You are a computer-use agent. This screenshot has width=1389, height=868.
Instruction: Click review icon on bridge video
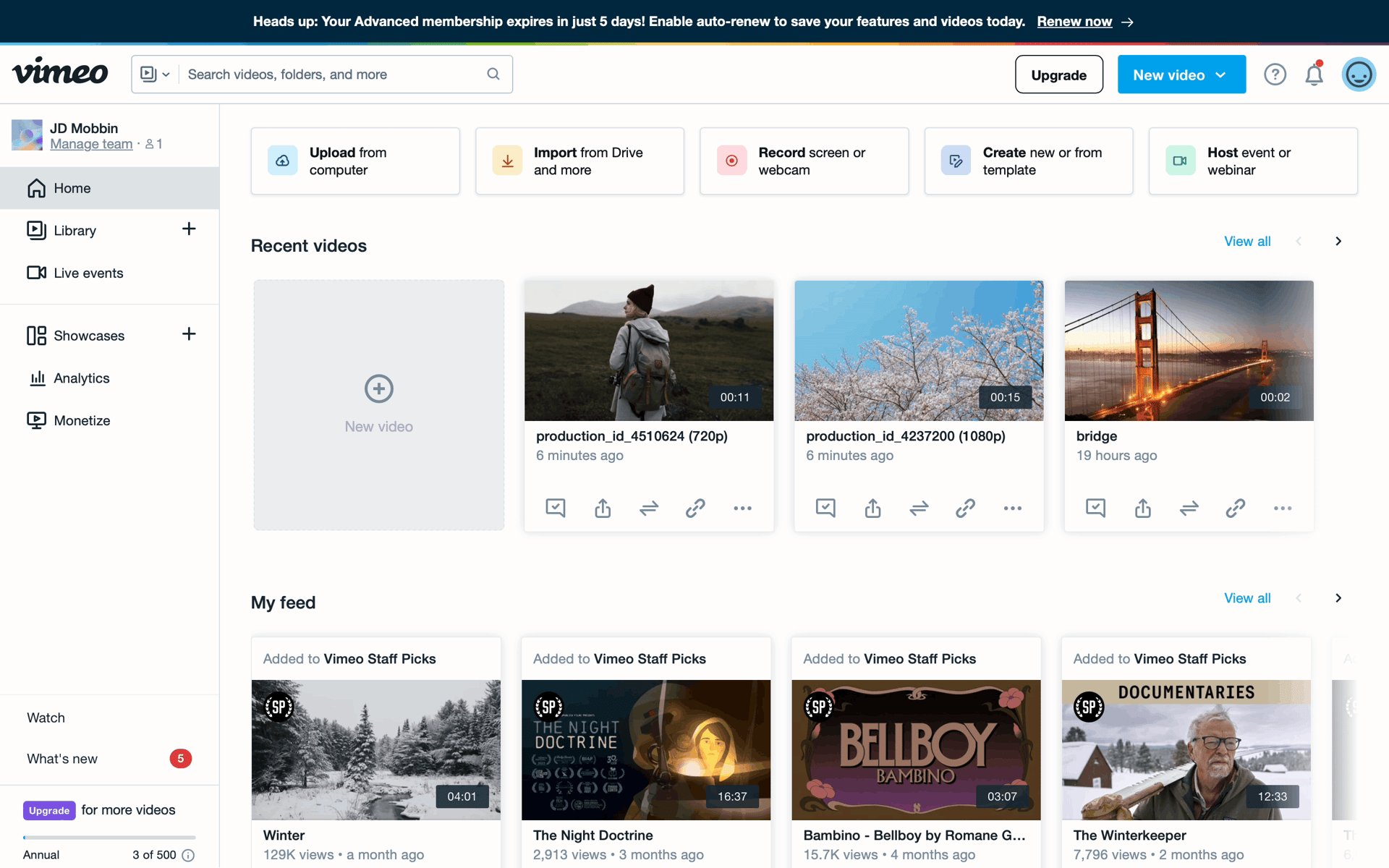[x=1095, y=508]
